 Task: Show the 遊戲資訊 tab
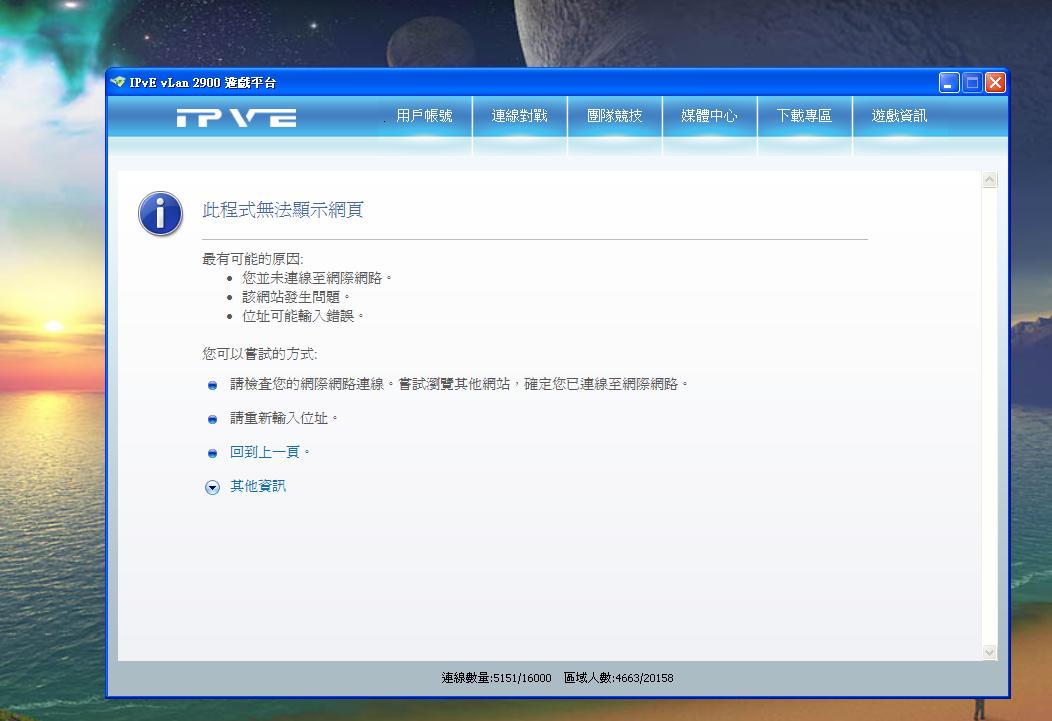point(899,116)
